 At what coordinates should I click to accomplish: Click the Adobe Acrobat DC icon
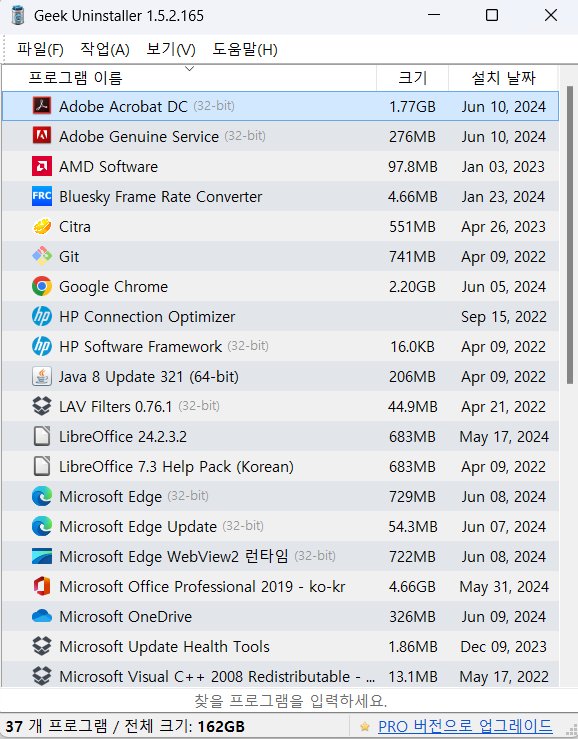(x=42, y=106)
